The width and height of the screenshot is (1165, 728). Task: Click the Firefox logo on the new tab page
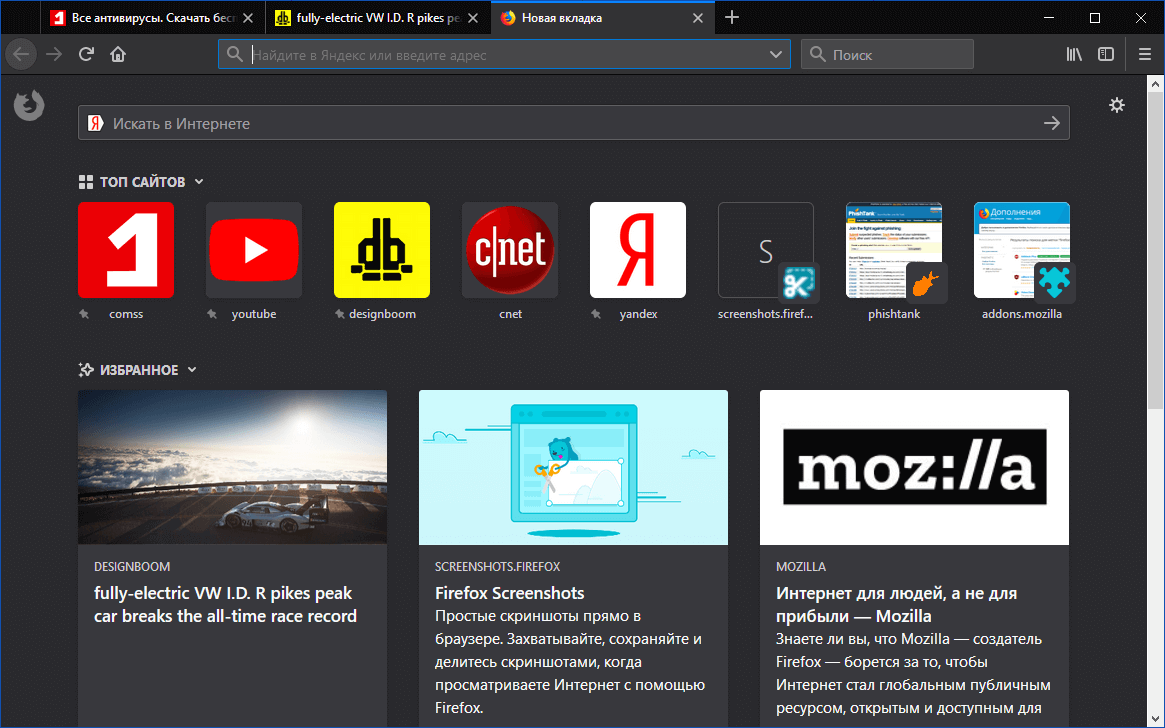(x=29, y=104)
